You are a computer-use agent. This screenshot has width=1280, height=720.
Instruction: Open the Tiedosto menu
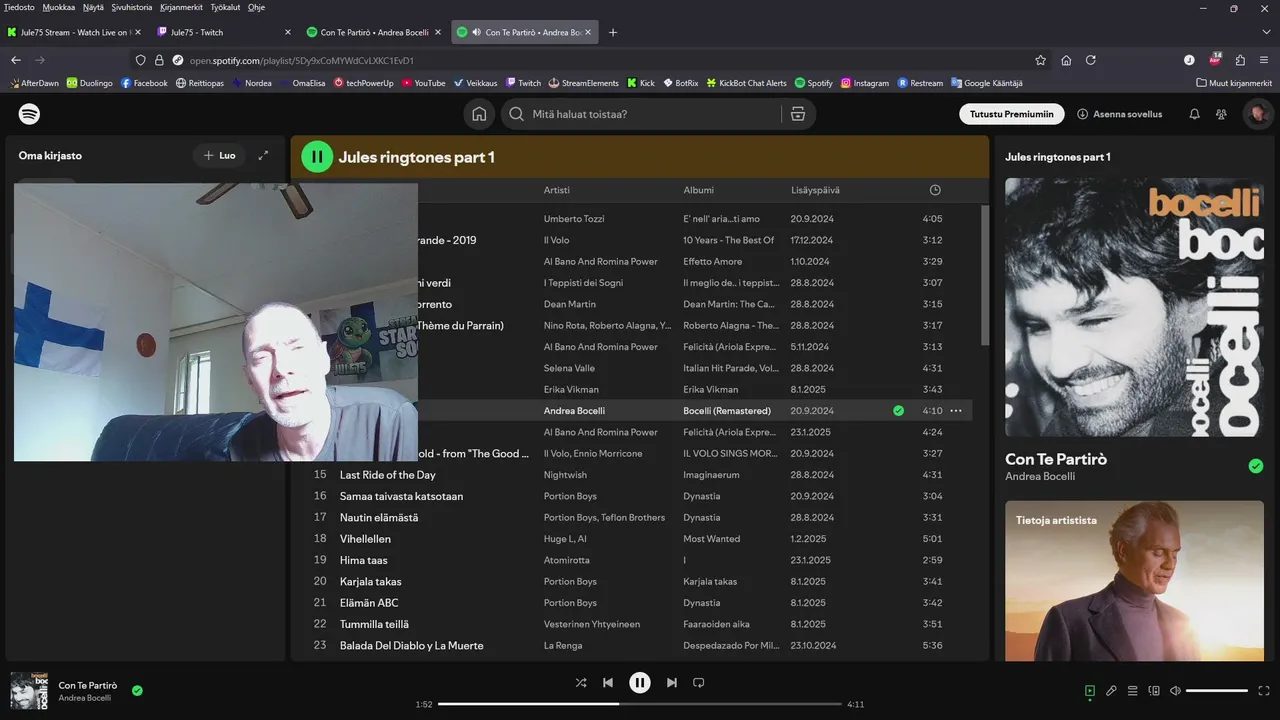19,7
